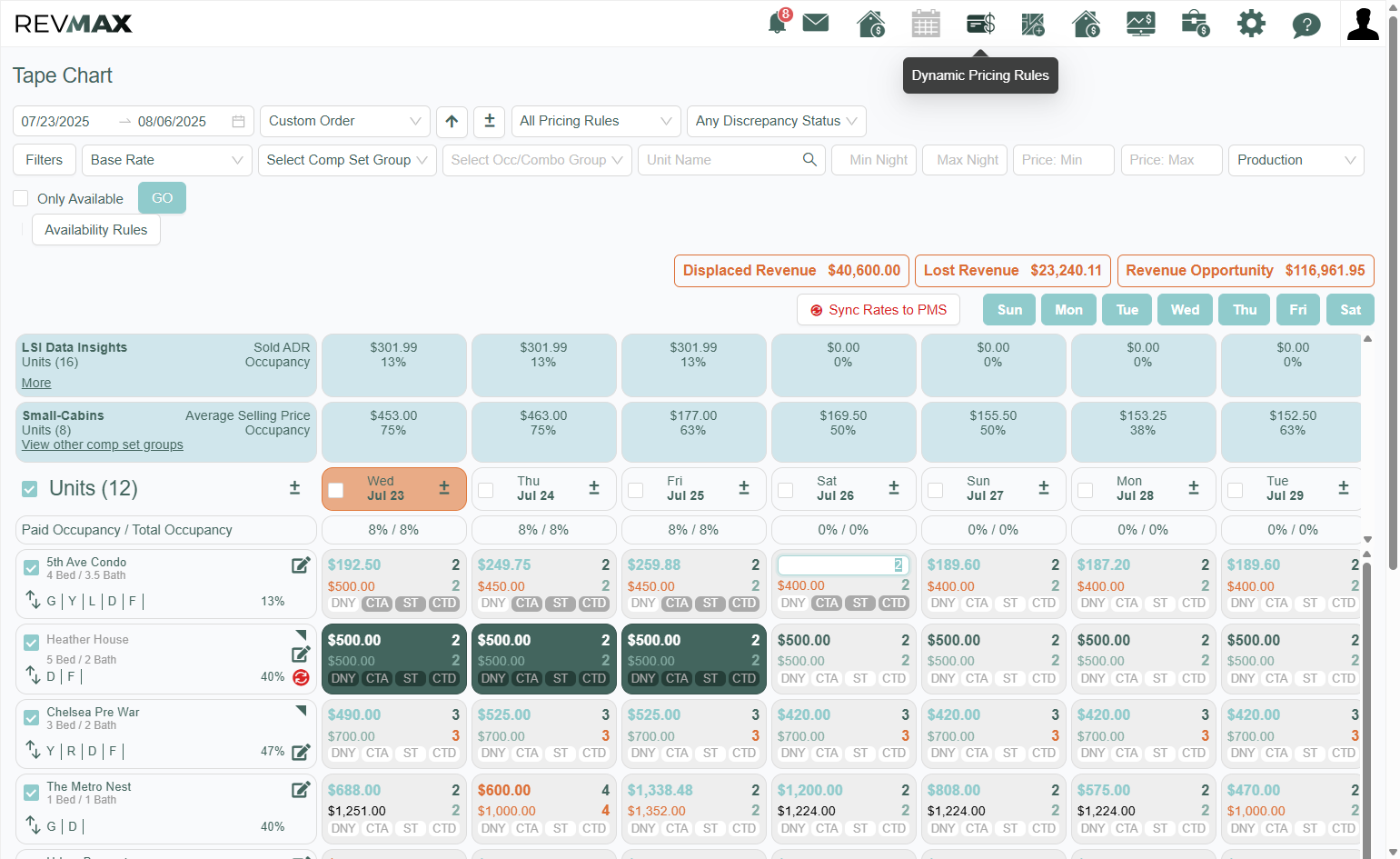Image resolution: width=1400 pixels, height=859 pixels.
Task: Click the Sync Rates to PMS button
Action: click(879, 310)
